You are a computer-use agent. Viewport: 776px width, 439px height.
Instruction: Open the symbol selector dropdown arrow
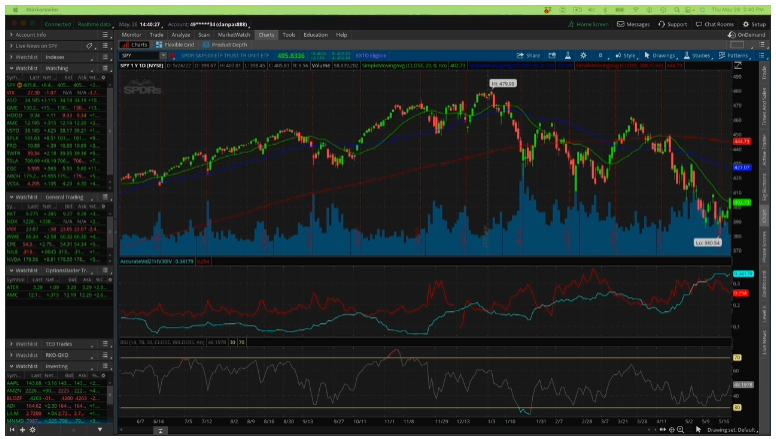[x=163, y=56]
